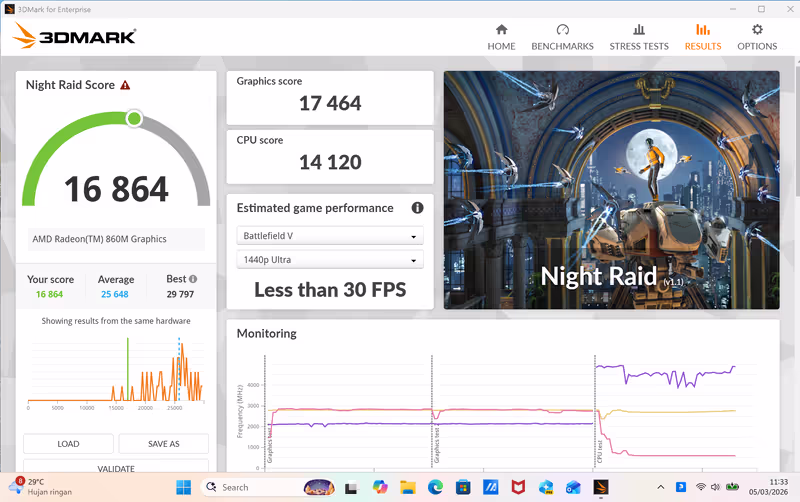Viewport: 800px width, 502px height.
Task: Show hidden system tray icons chevron
Action: click(661, 487)
